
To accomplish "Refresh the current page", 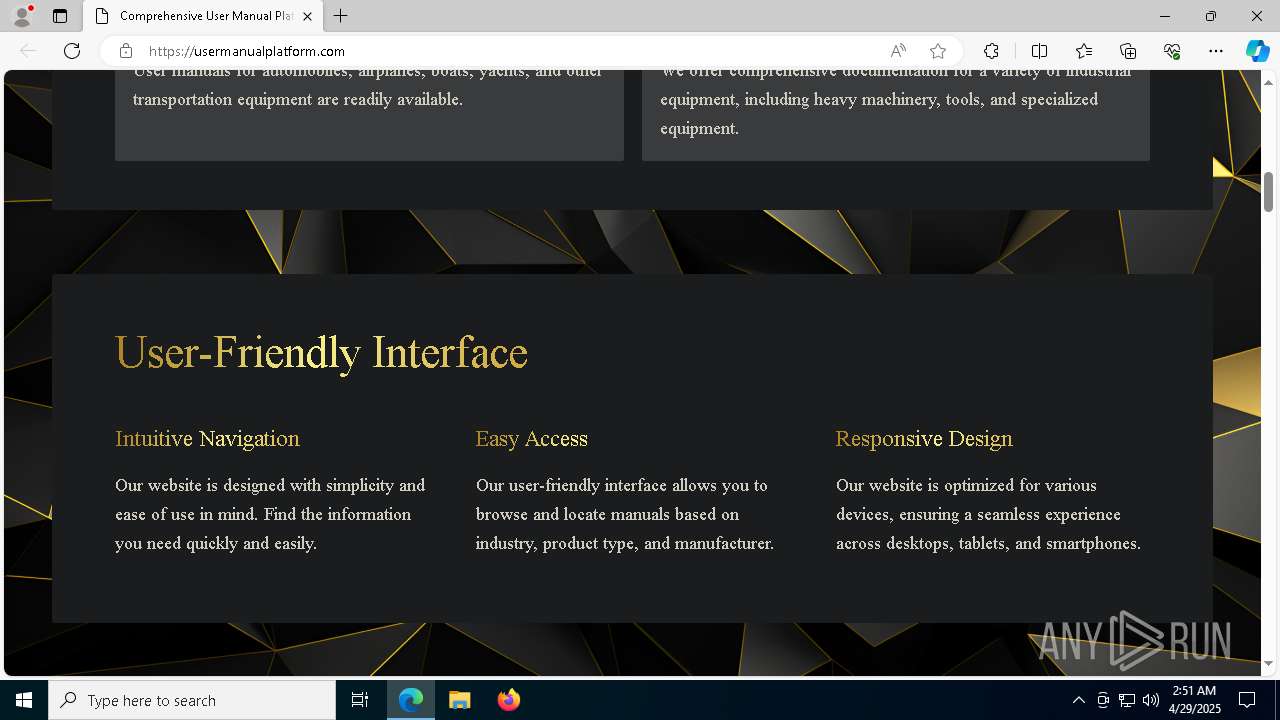I will tap(72, 51).
